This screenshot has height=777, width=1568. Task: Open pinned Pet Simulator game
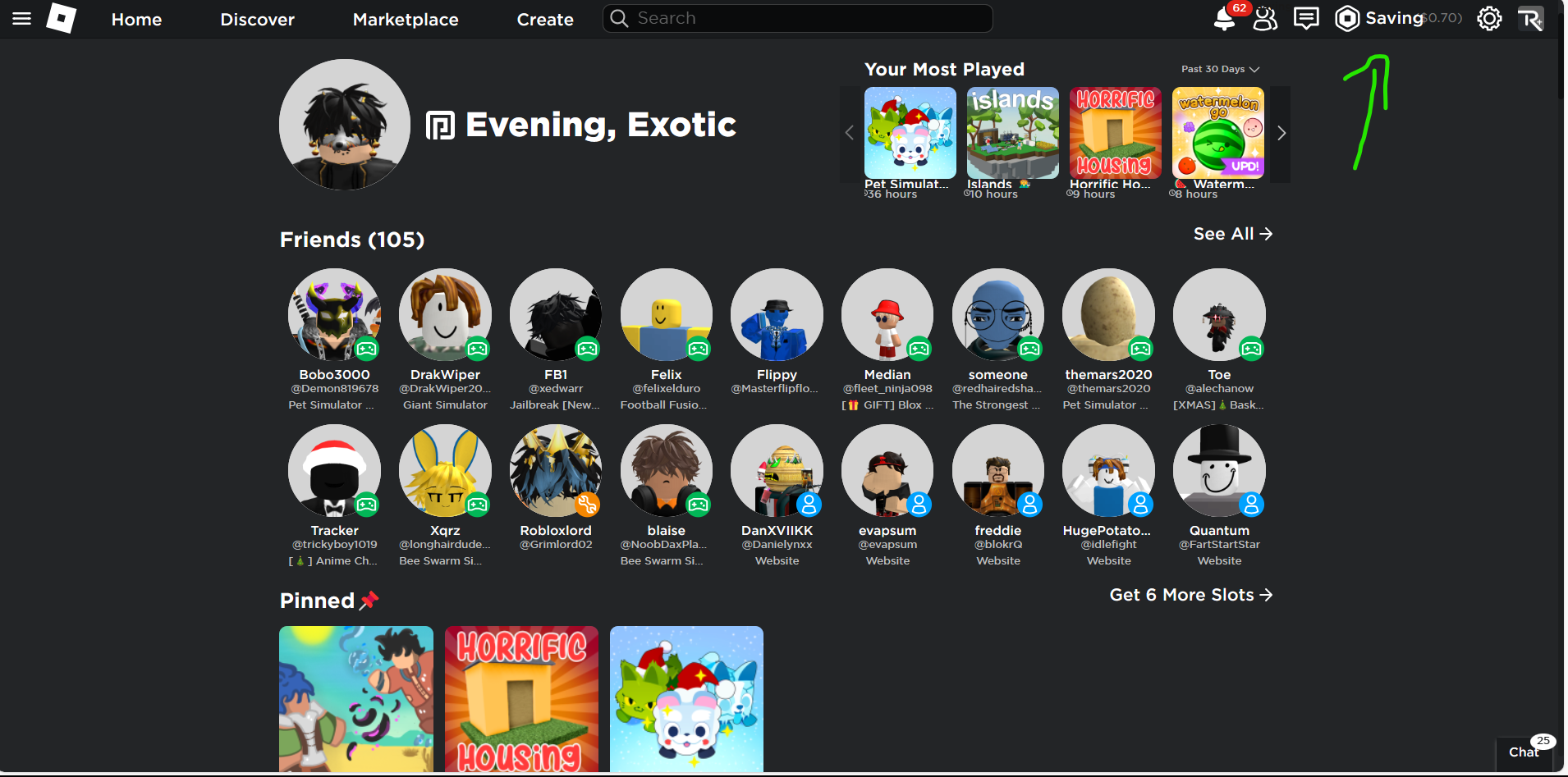(686, 699)
